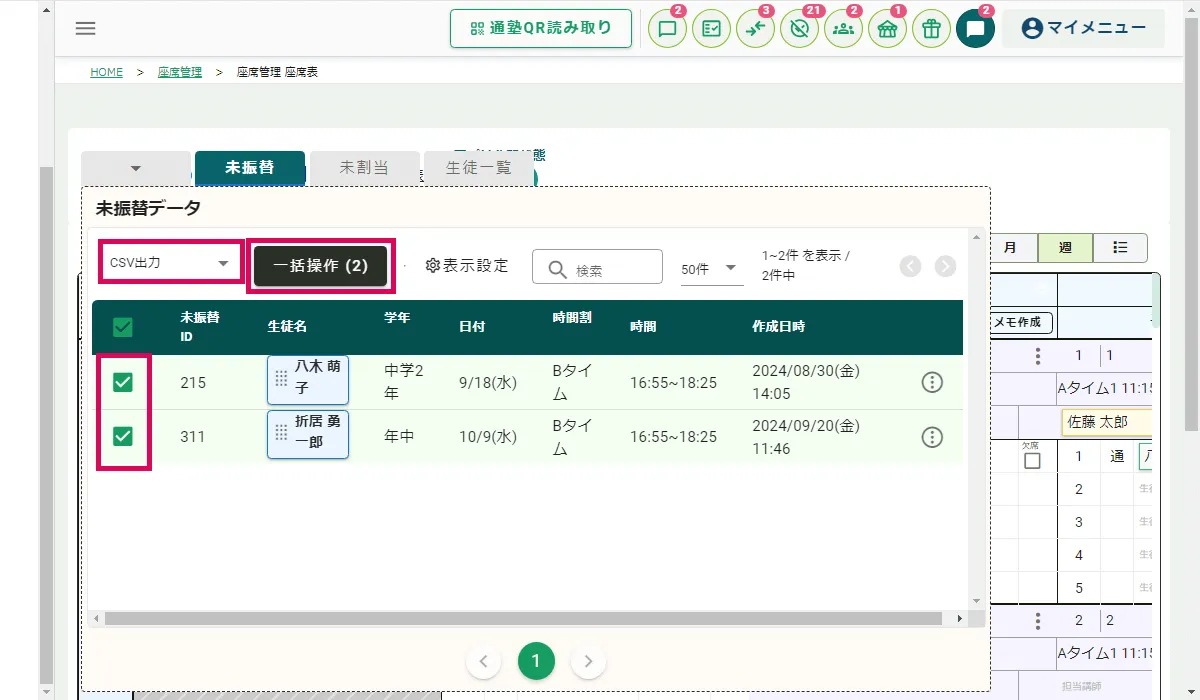Toggle the select-all checkbox in table header
The height and width of the screenshot is (700, 1200).
(x=123, y=327)
